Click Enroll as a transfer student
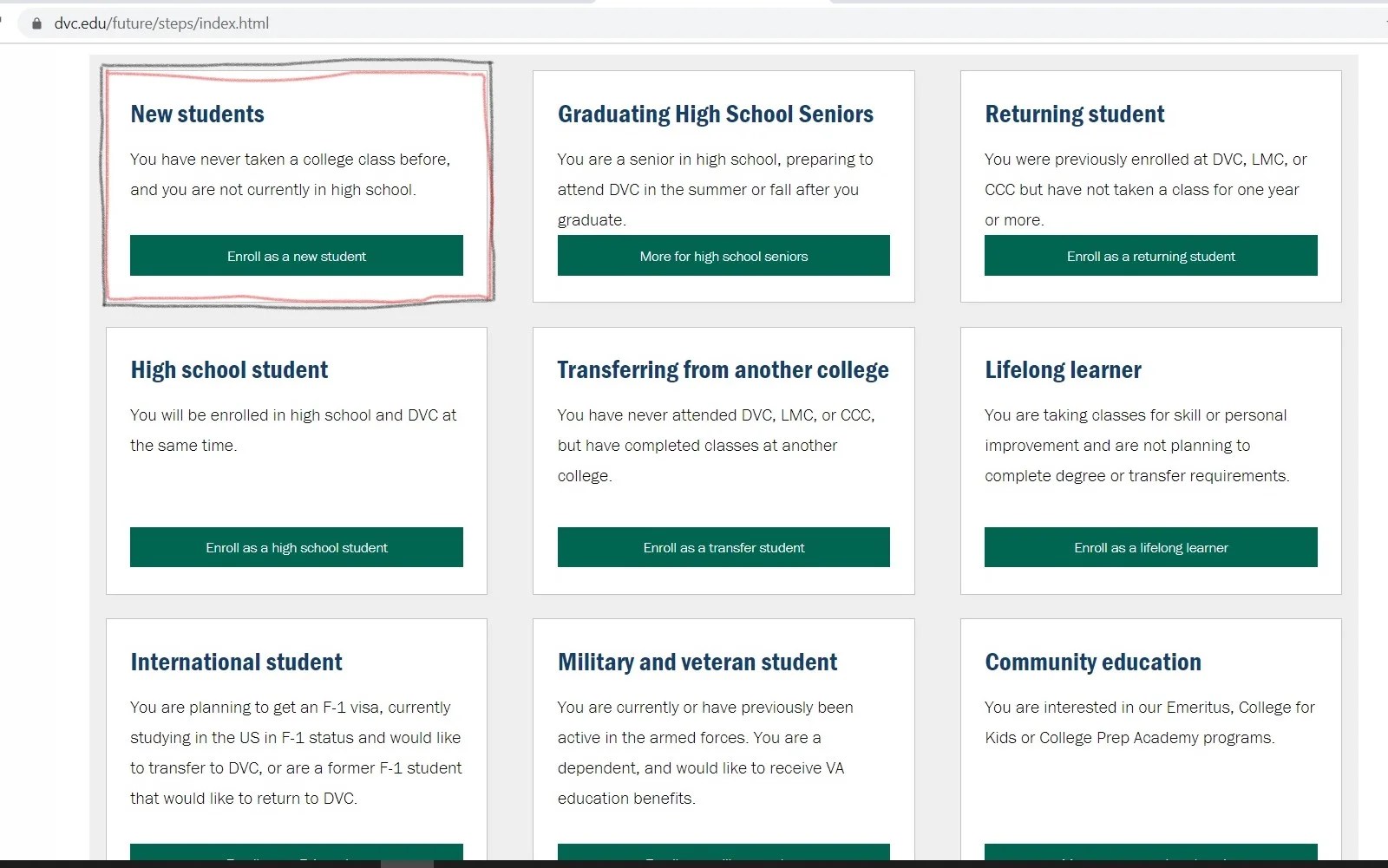 pyautogui.click(x=723, y=547)
